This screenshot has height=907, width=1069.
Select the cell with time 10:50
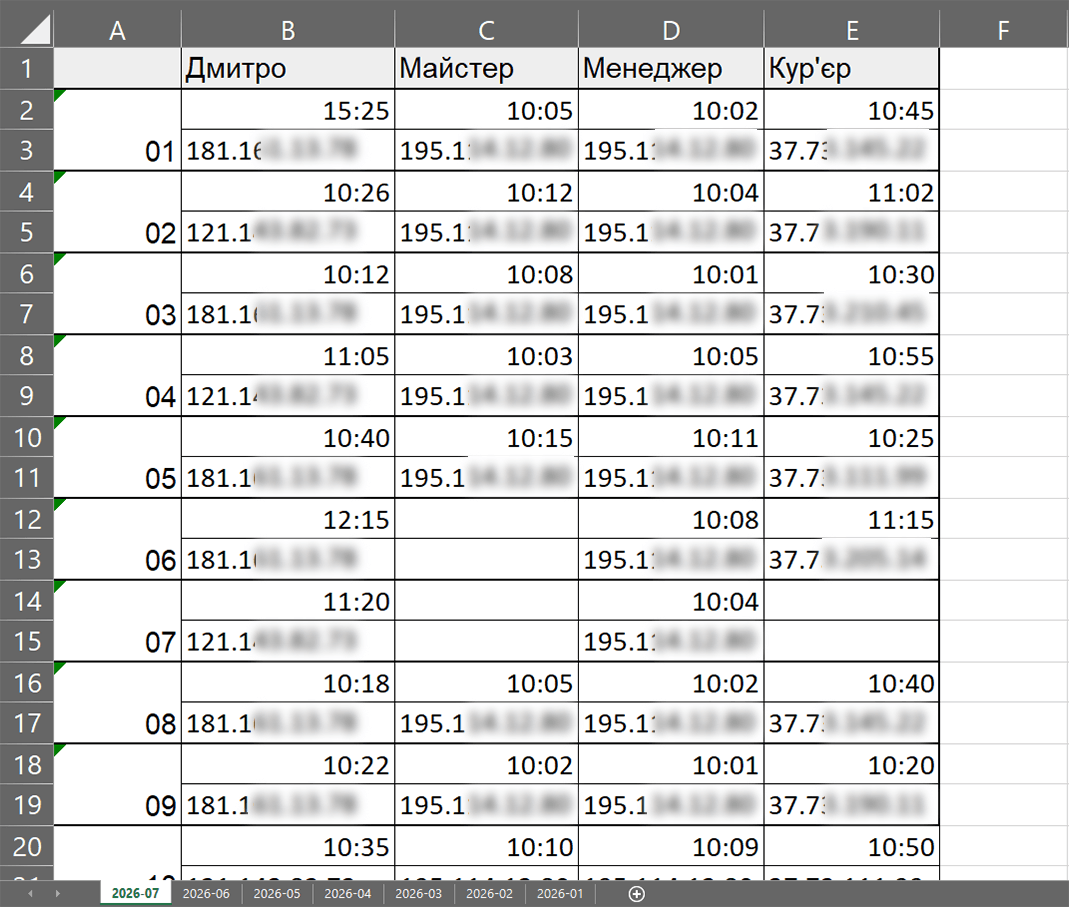tap(852, 846)
